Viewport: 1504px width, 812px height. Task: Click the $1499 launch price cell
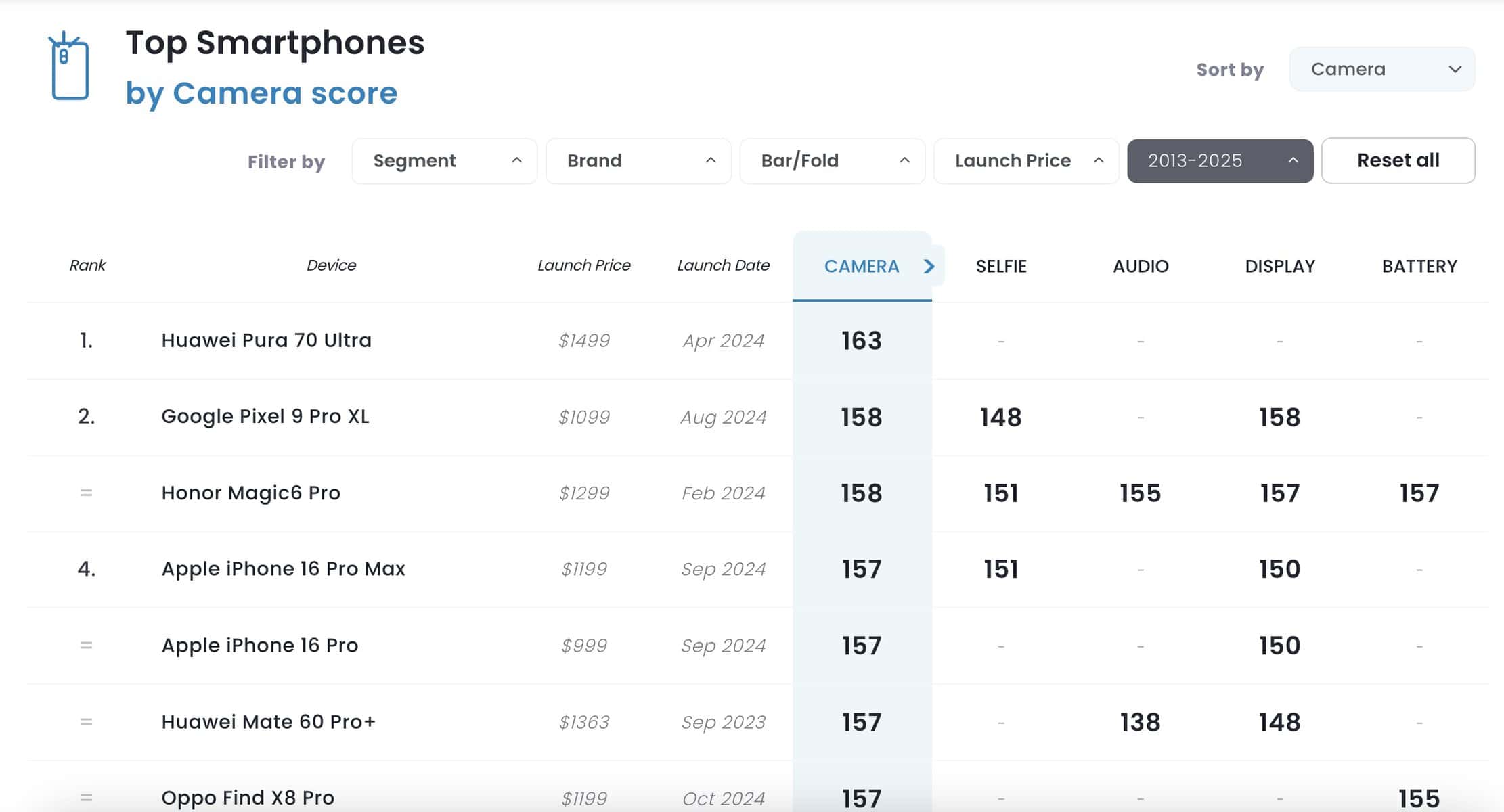[584, 340]
